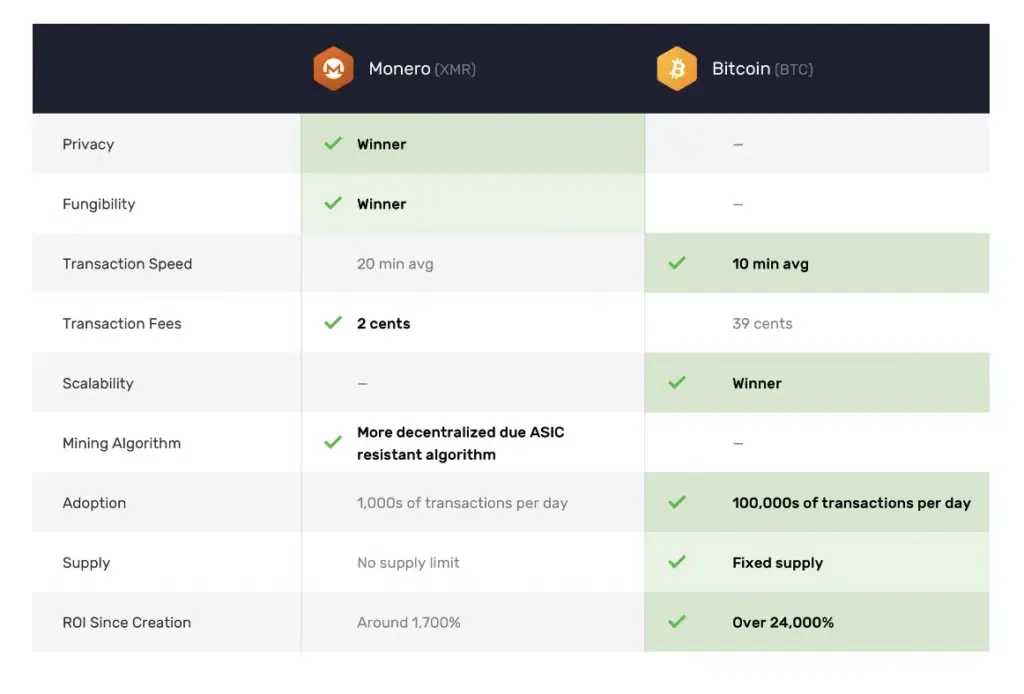Click the checkmark beside 2 cents
This screenshot has width=1024, height=694.
(333, 323)
